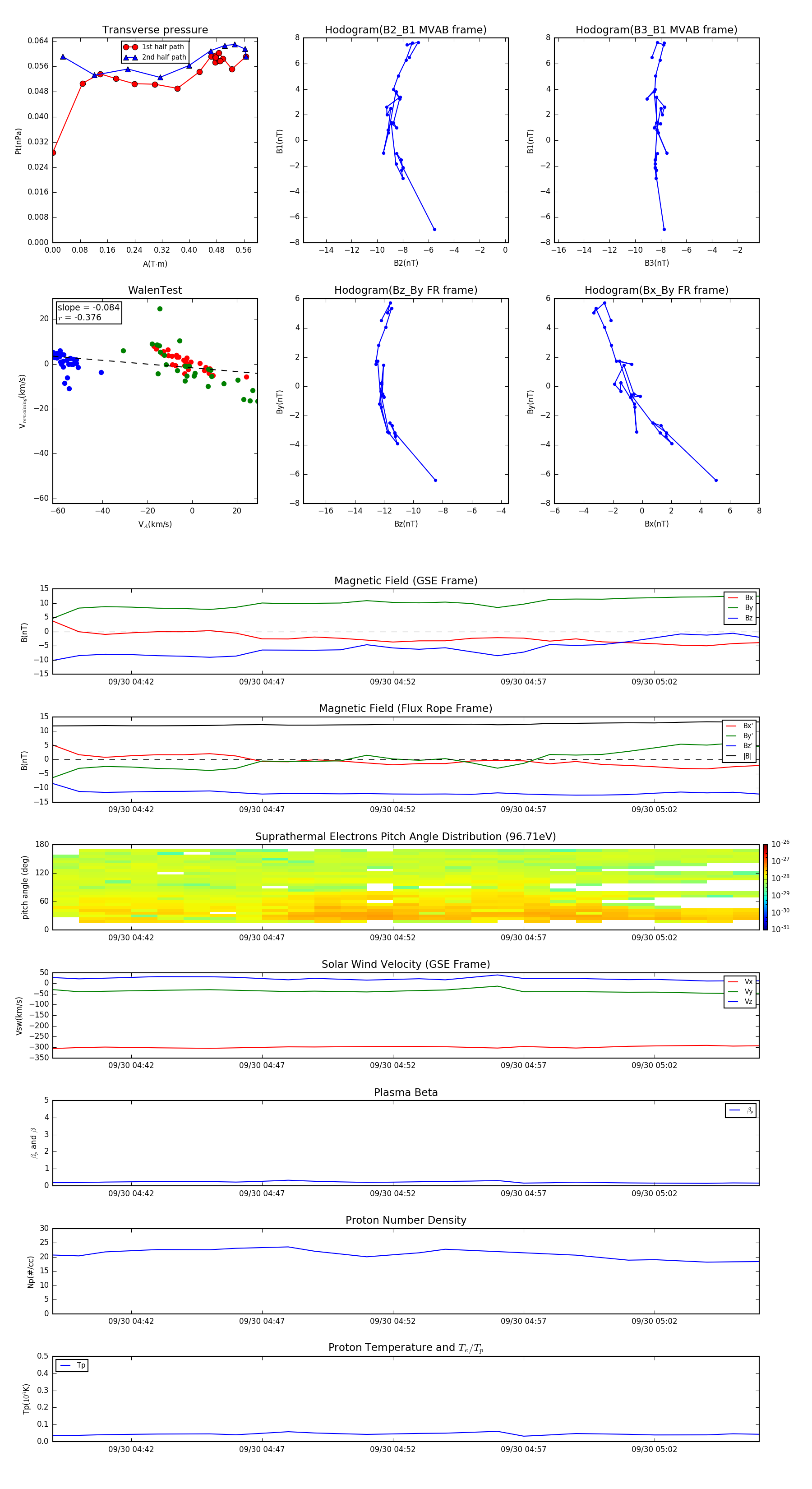Click the "Pt(nPa)" y-axis label

click(18, 140)
